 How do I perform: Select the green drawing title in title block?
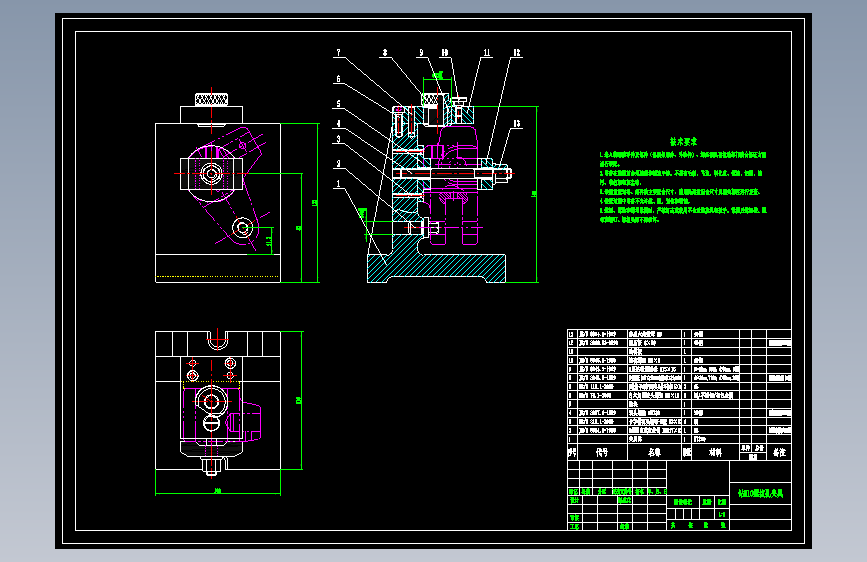[760, 493]
